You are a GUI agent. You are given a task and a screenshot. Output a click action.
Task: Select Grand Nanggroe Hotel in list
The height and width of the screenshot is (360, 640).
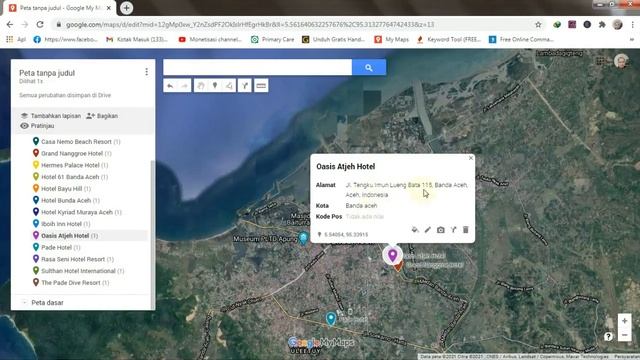coord(72,153)
